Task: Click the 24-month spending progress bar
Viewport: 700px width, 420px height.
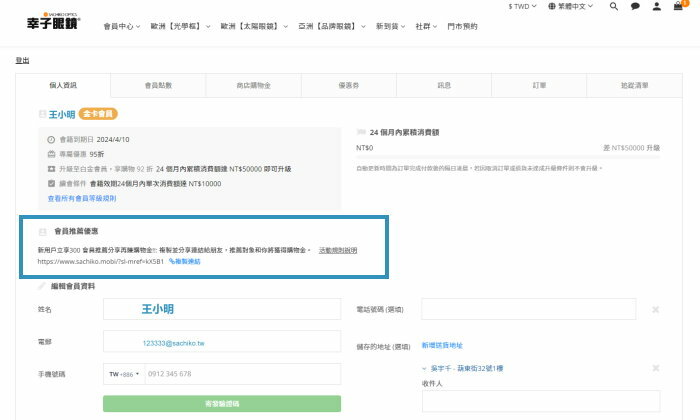Action: pyautogui.click(x=508, y=156)
